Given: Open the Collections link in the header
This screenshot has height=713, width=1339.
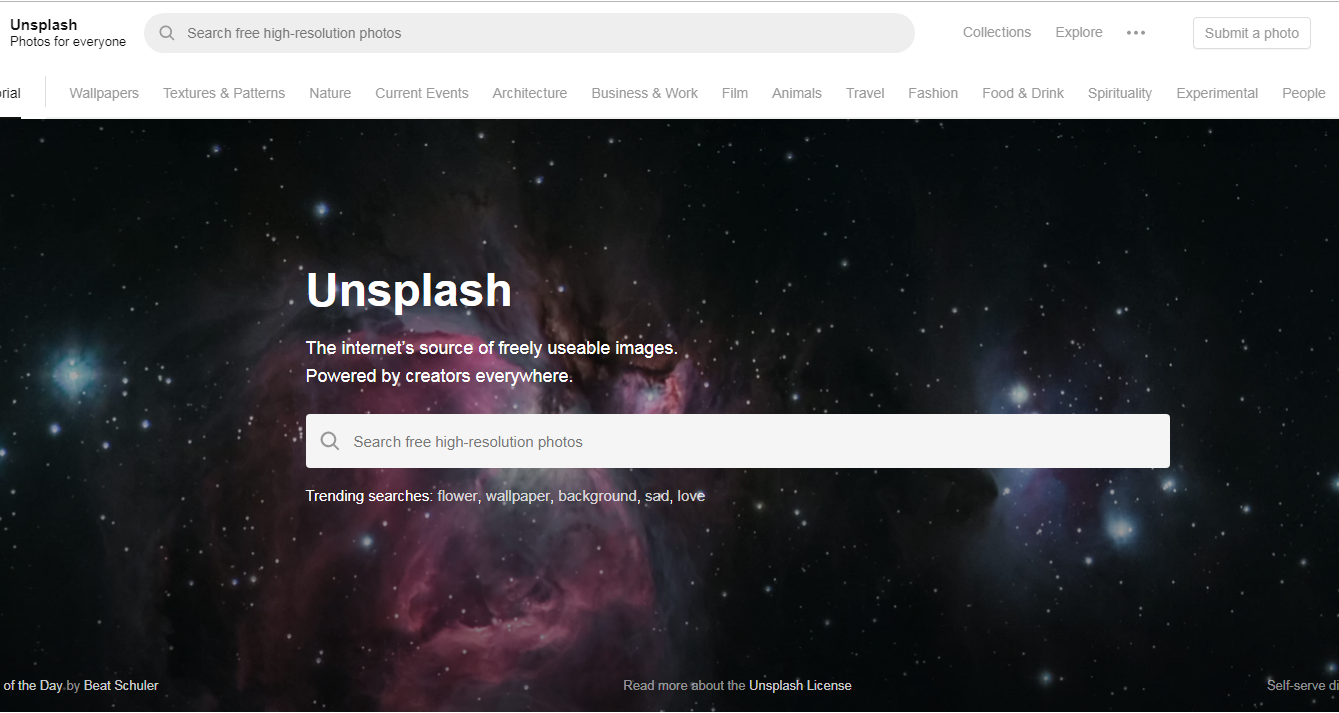Looking at the screenshot, I should click(x=997, y=32).
